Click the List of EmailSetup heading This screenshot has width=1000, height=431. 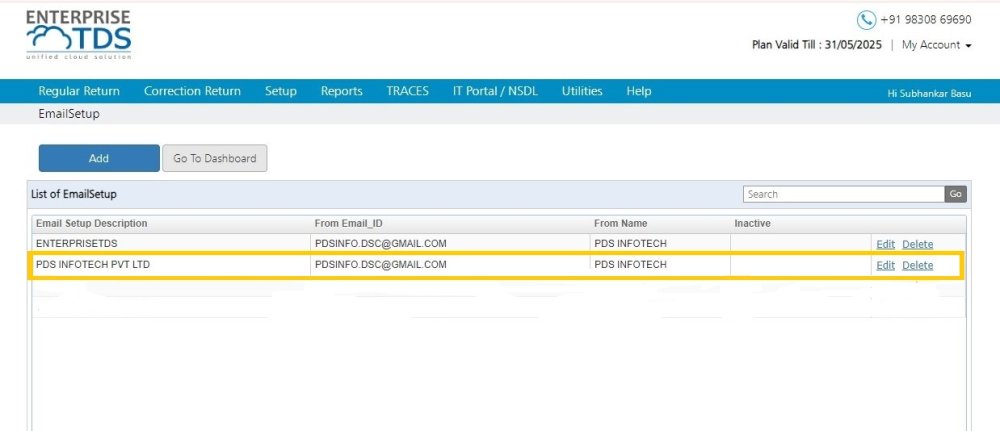(74, 194)
